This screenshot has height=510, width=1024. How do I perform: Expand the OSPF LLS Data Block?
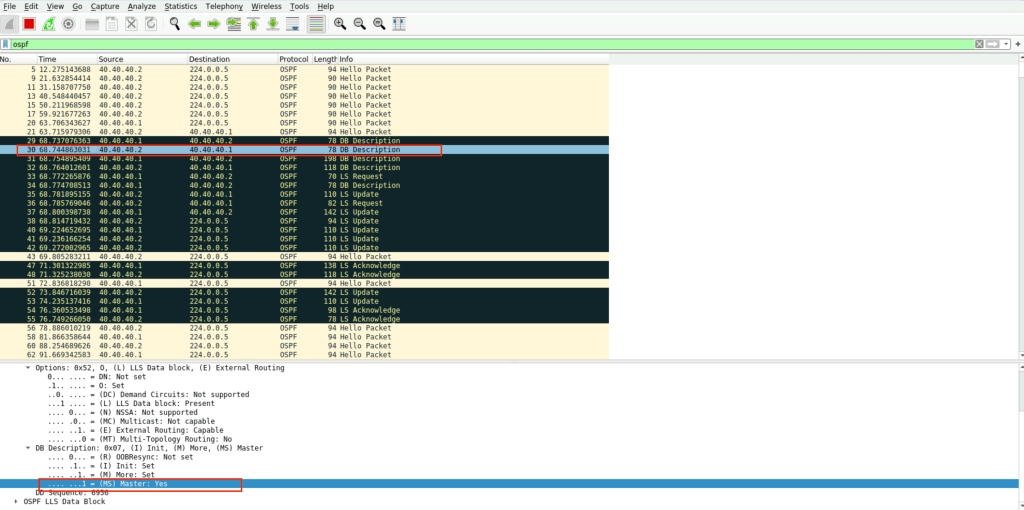[x=15, y=501]
